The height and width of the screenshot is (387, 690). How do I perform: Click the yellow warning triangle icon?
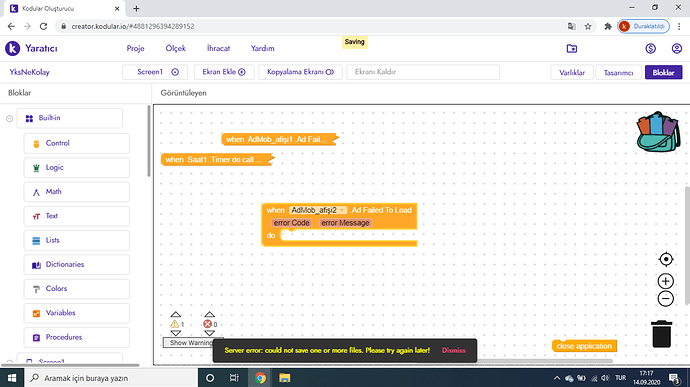[x=175, y=324]
